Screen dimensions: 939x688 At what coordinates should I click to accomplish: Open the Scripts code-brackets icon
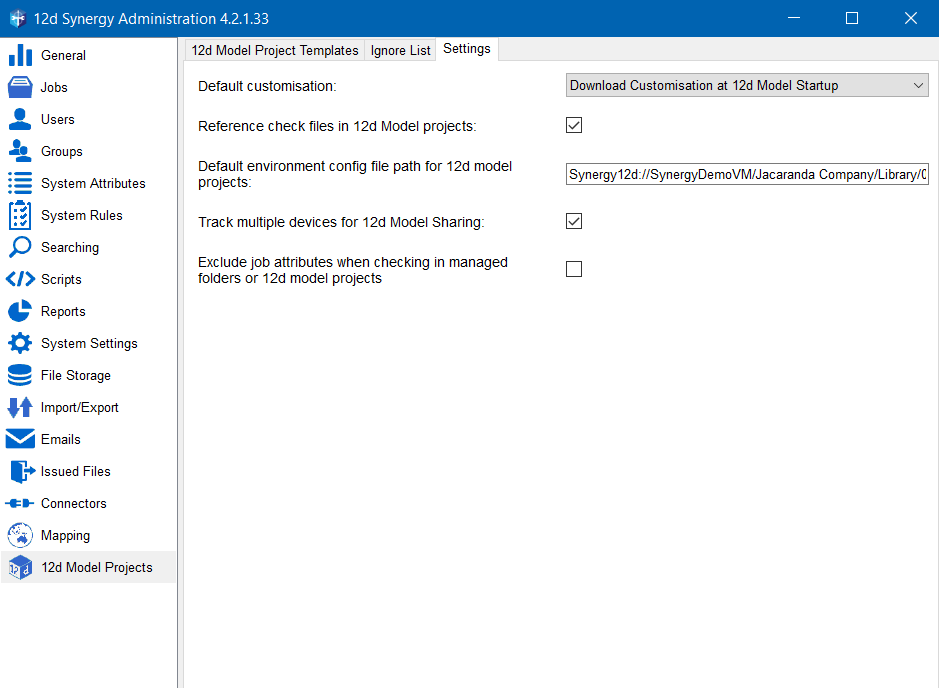pyautogui.click(x=20, y=279)
